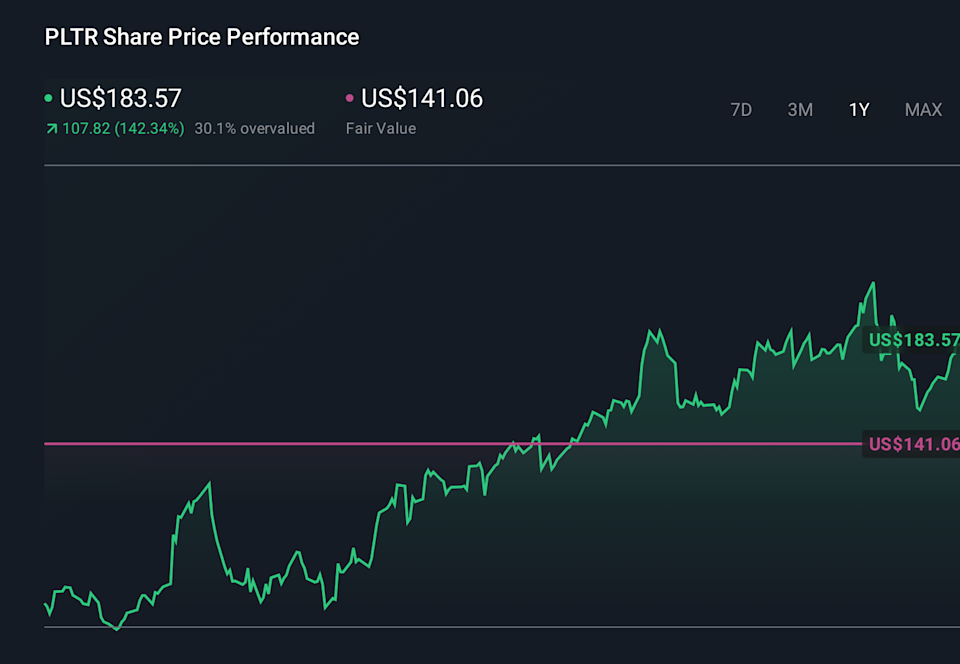Screen dimensions: 960x664
Task: Click the Fair Value caption text
Action: [380, 128]
